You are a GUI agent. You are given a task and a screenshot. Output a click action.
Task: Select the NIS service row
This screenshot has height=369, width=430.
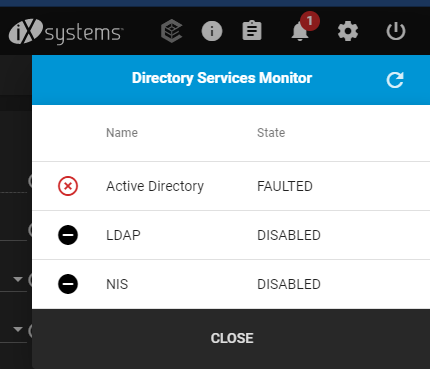click(x=231, y=284)
